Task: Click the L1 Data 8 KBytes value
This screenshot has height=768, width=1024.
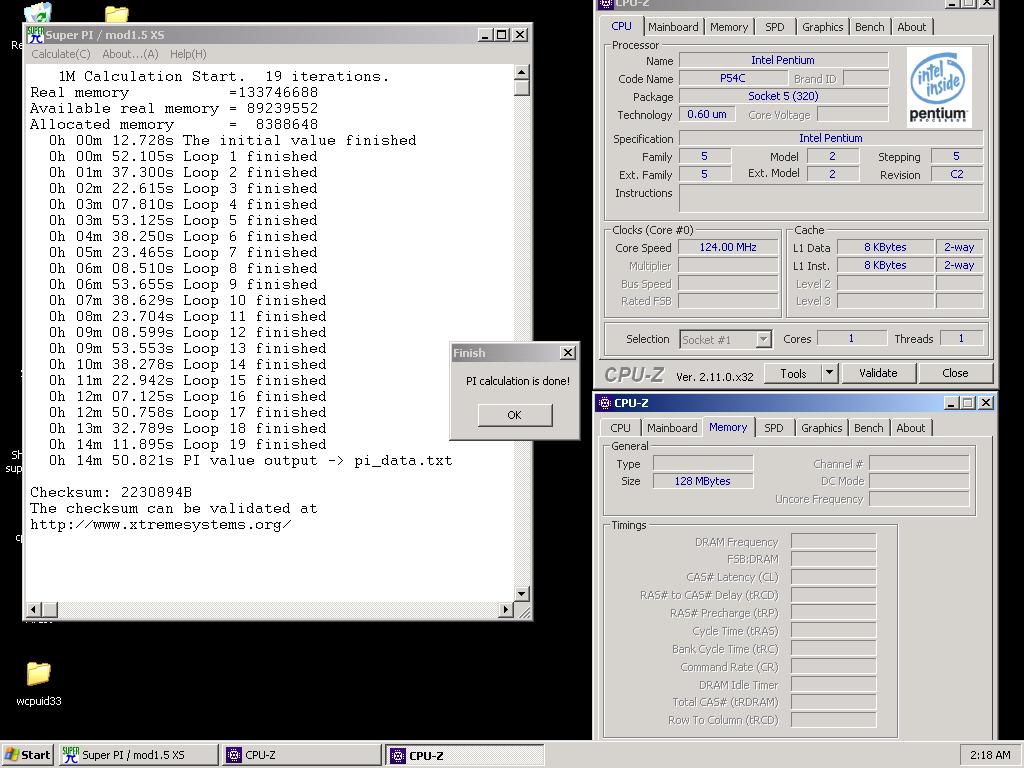Action: [885, 248]
